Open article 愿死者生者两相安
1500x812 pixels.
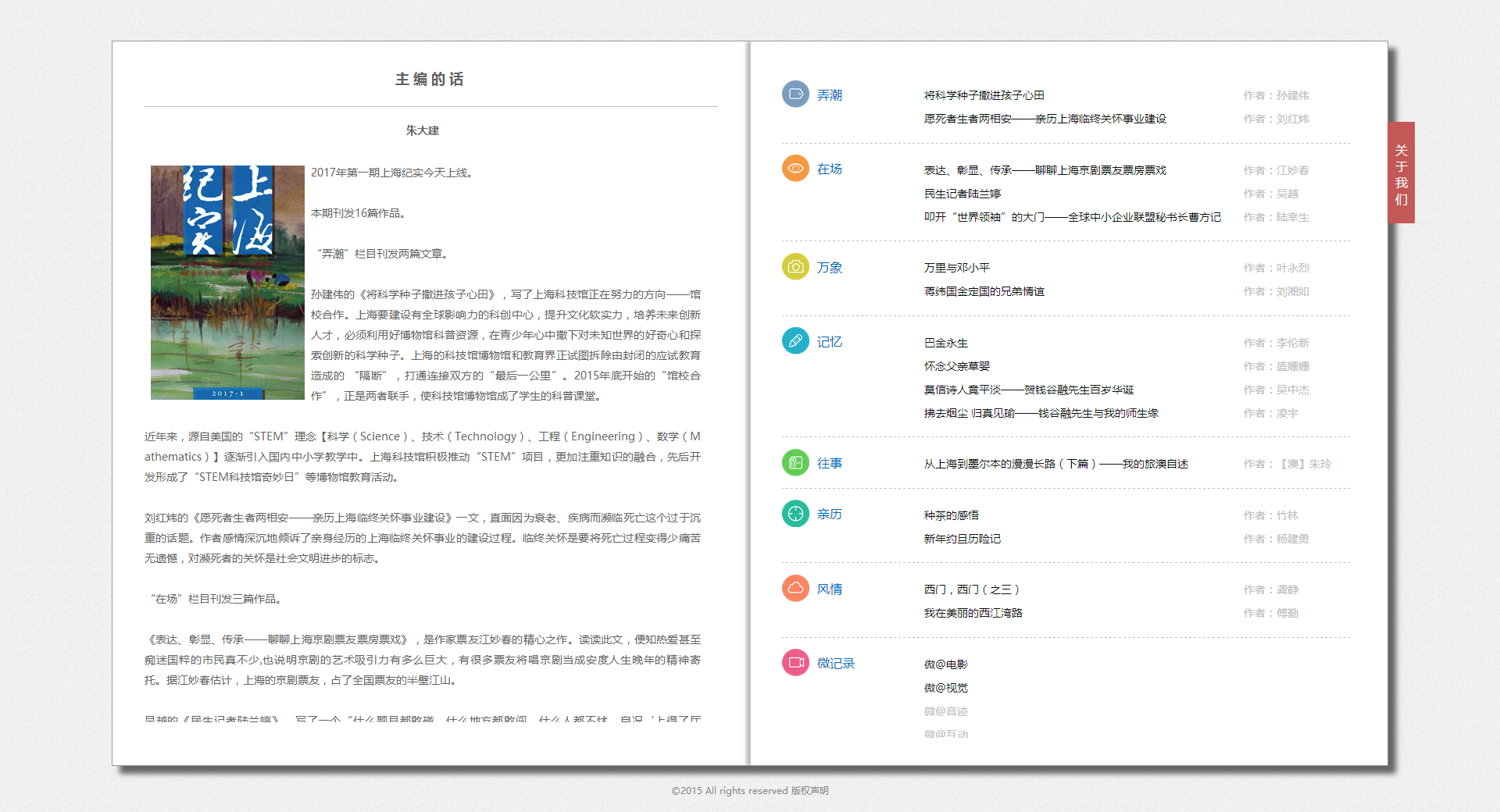tap(1045, 119)
